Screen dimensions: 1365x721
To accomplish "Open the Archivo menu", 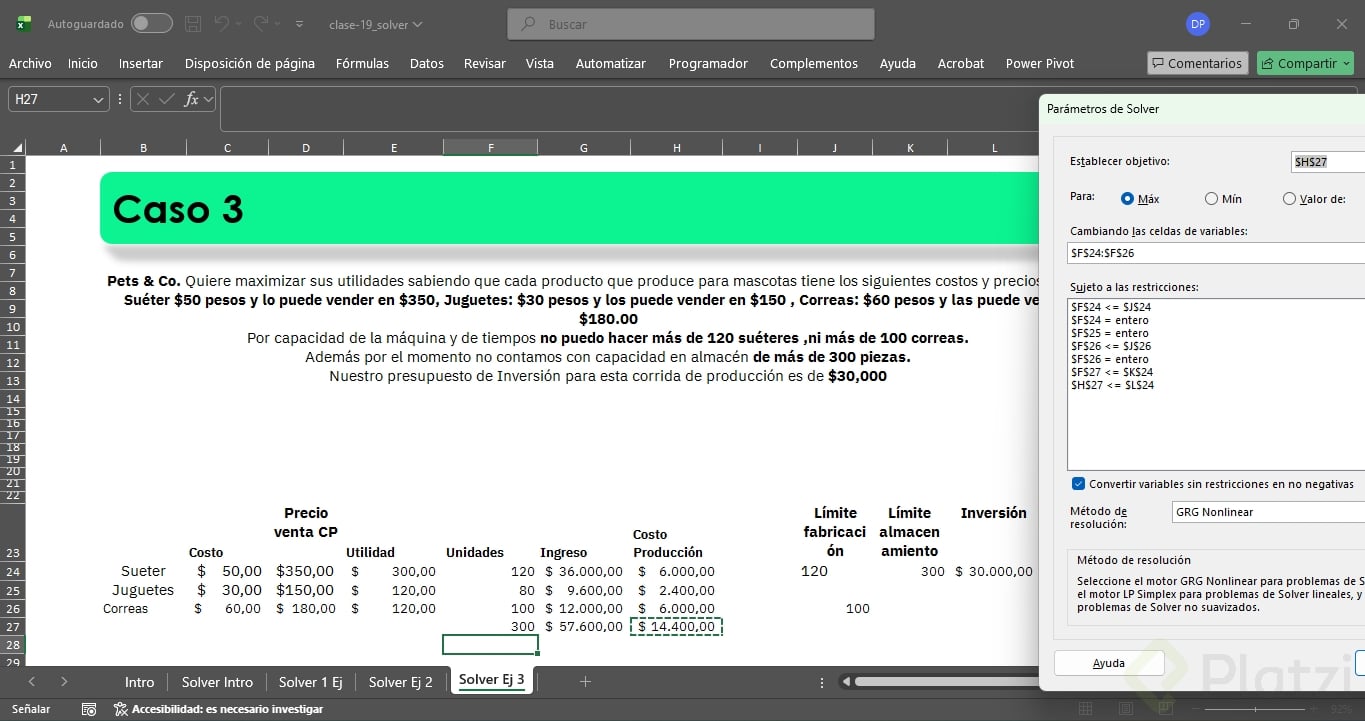I will (30, 63).
